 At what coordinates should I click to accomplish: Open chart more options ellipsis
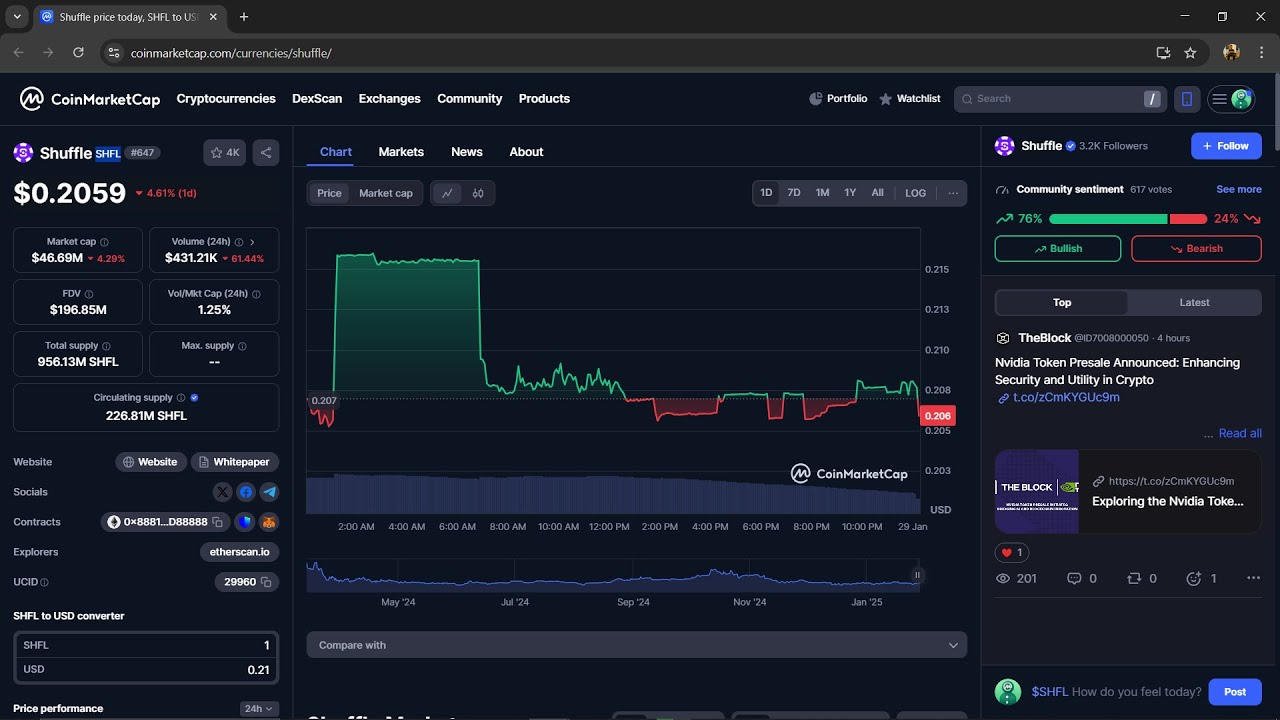[x=953, y=193]
